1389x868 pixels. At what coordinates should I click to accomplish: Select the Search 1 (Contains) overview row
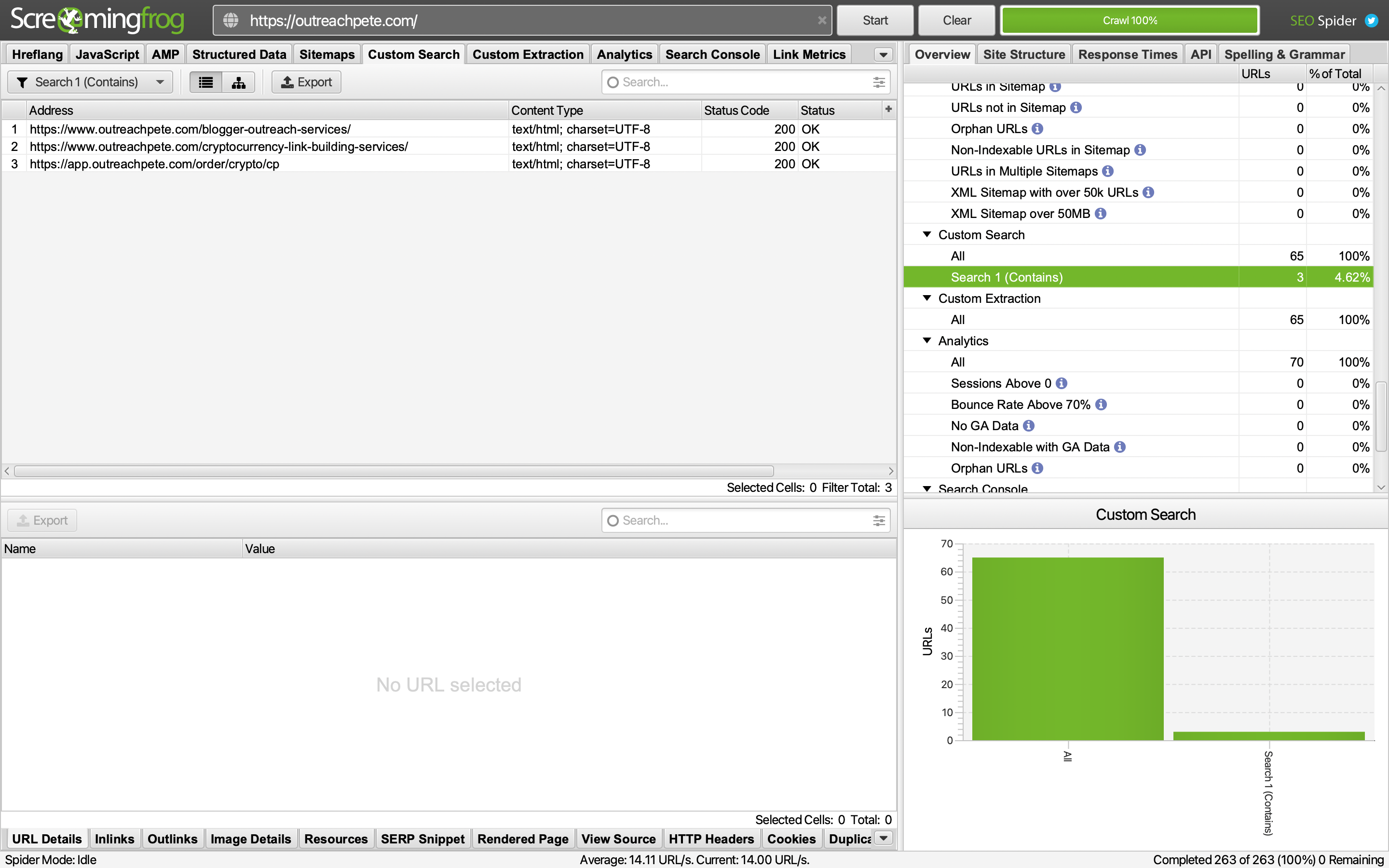(1138, 277)
